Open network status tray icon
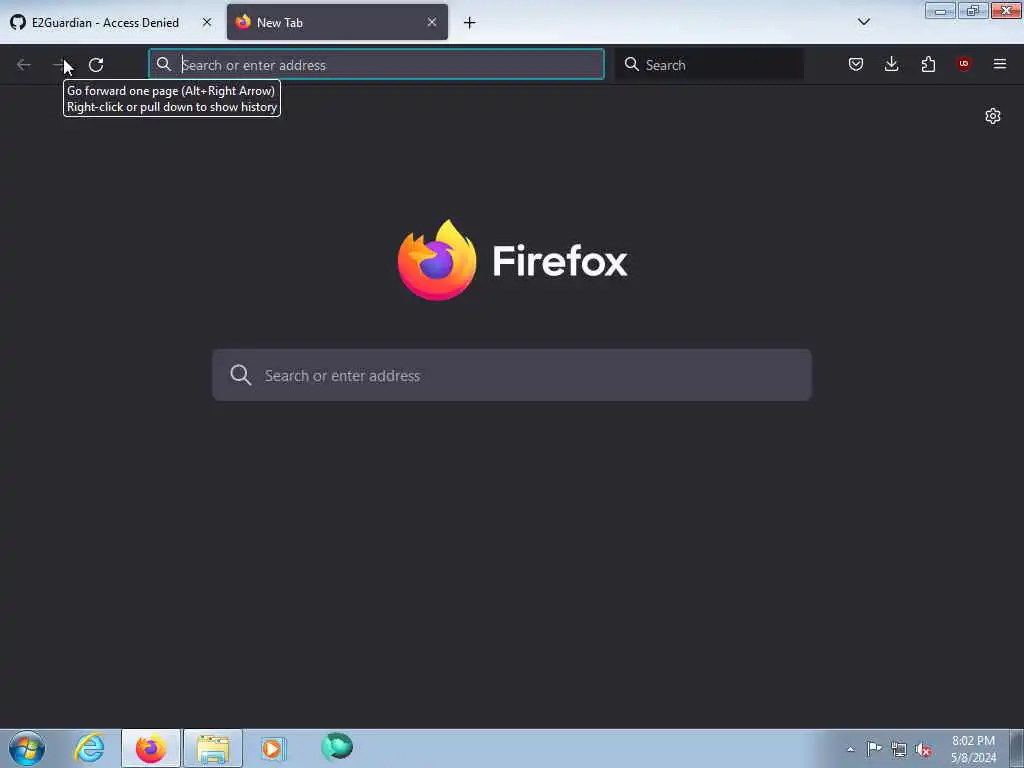Screen dimensions: 1024x768 pyautogui.click(x=899, y=749)
